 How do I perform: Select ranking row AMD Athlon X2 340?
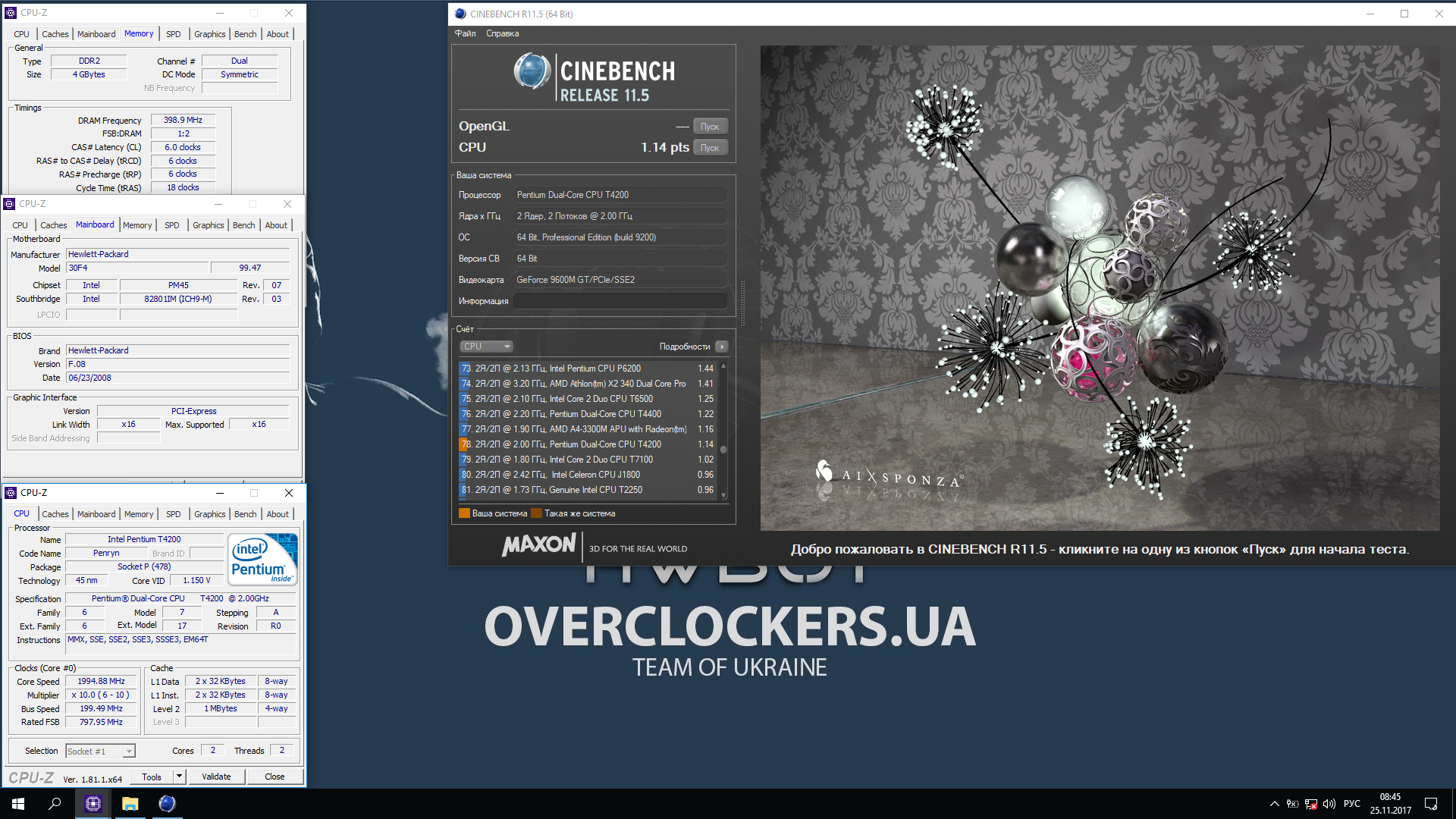click(588, 384)
